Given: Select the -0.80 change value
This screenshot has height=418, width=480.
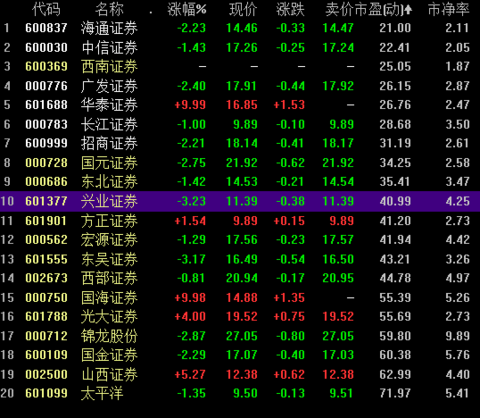Looking at the screenshot, I should click(x=290, y=336).
